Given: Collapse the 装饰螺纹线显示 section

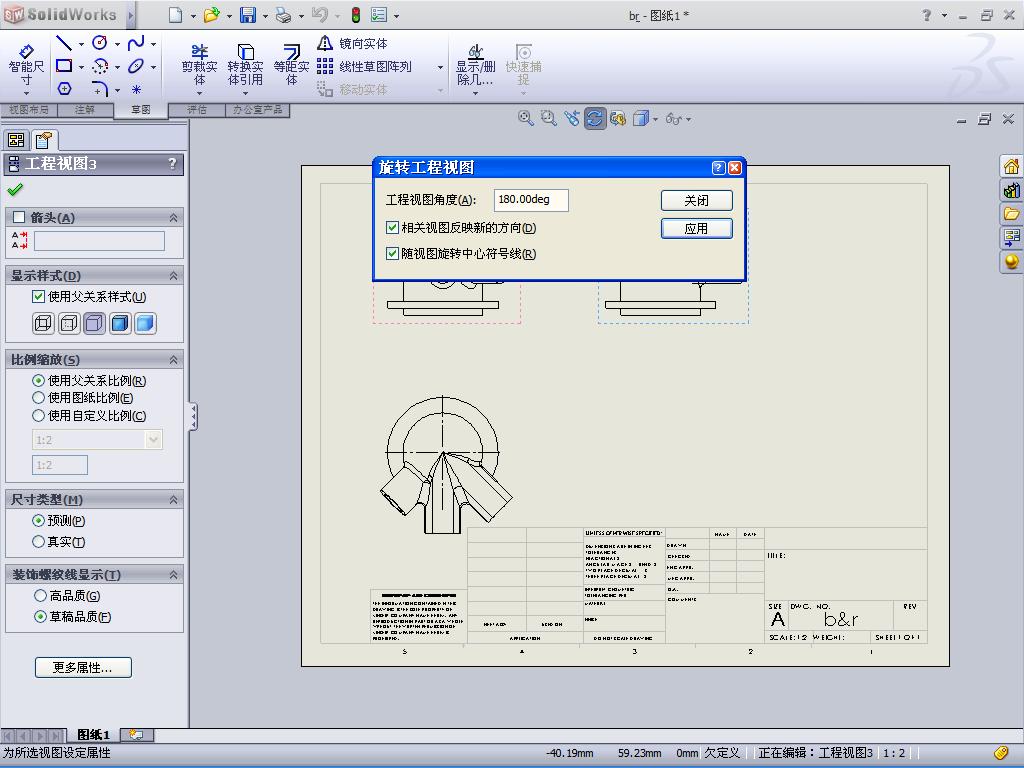Looking at the screenshot, I should pyautogui.click(x=173, y=575).
